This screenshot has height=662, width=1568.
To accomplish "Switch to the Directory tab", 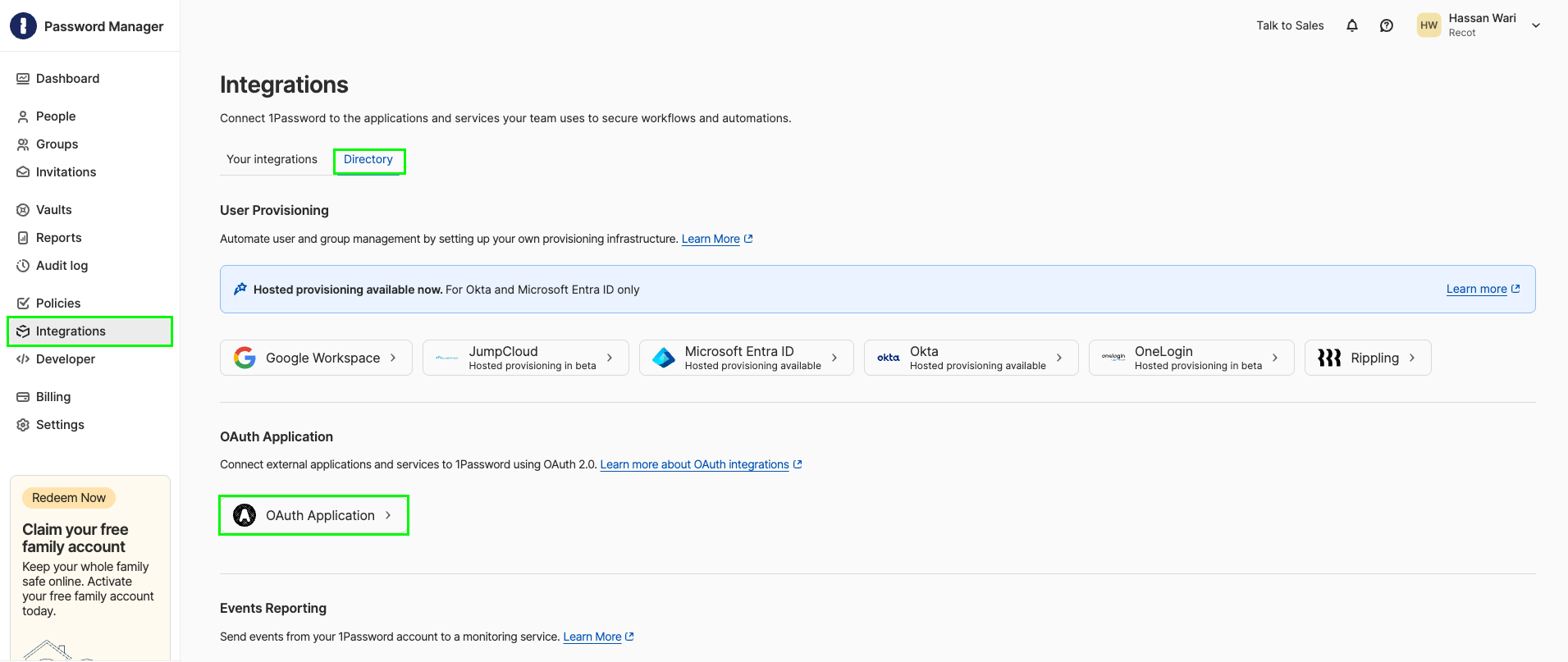I will click(368, 159).
